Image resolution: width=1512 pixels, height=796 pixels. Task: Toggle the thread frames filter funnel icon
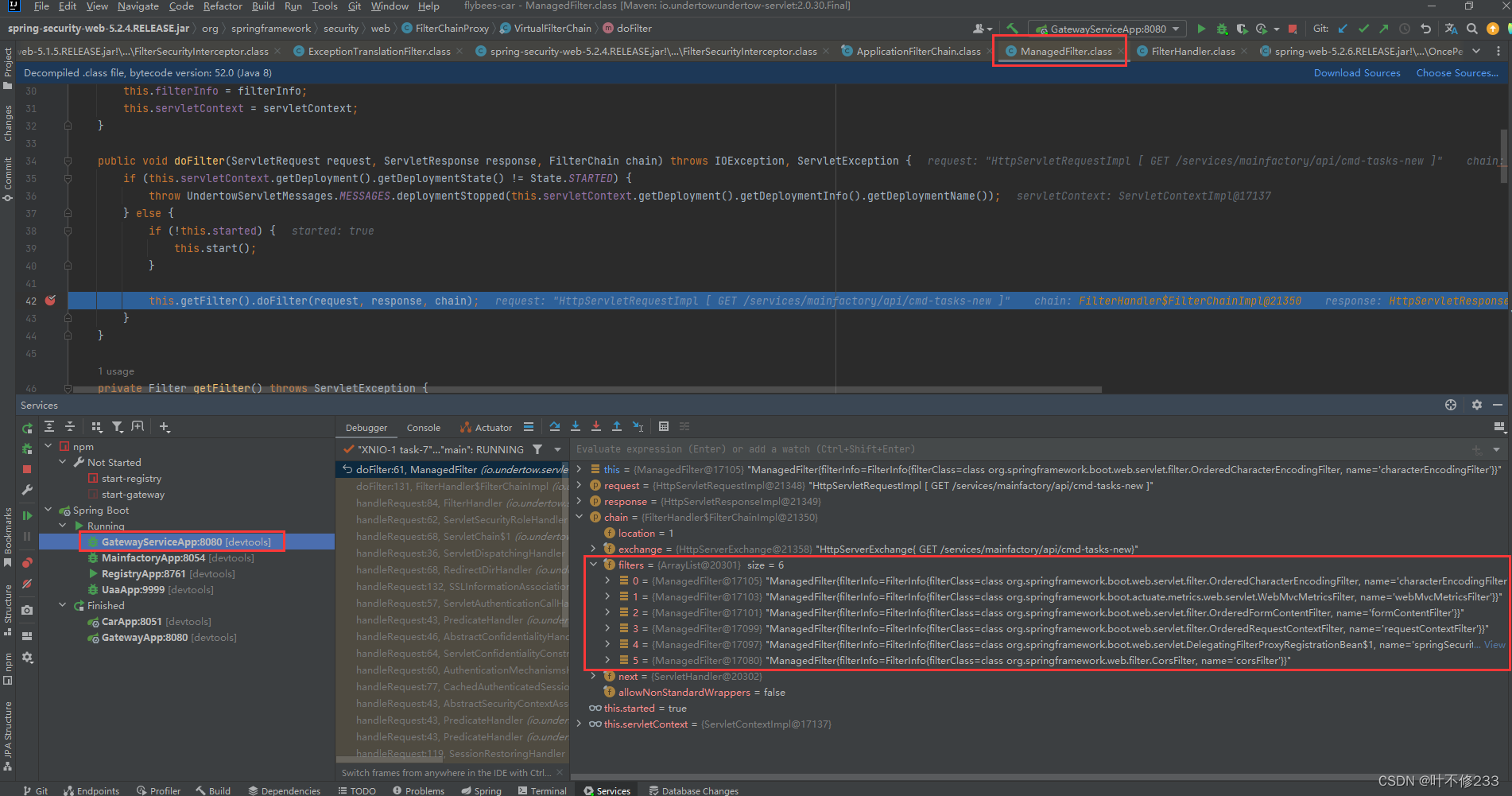click(x=537, y=449)
